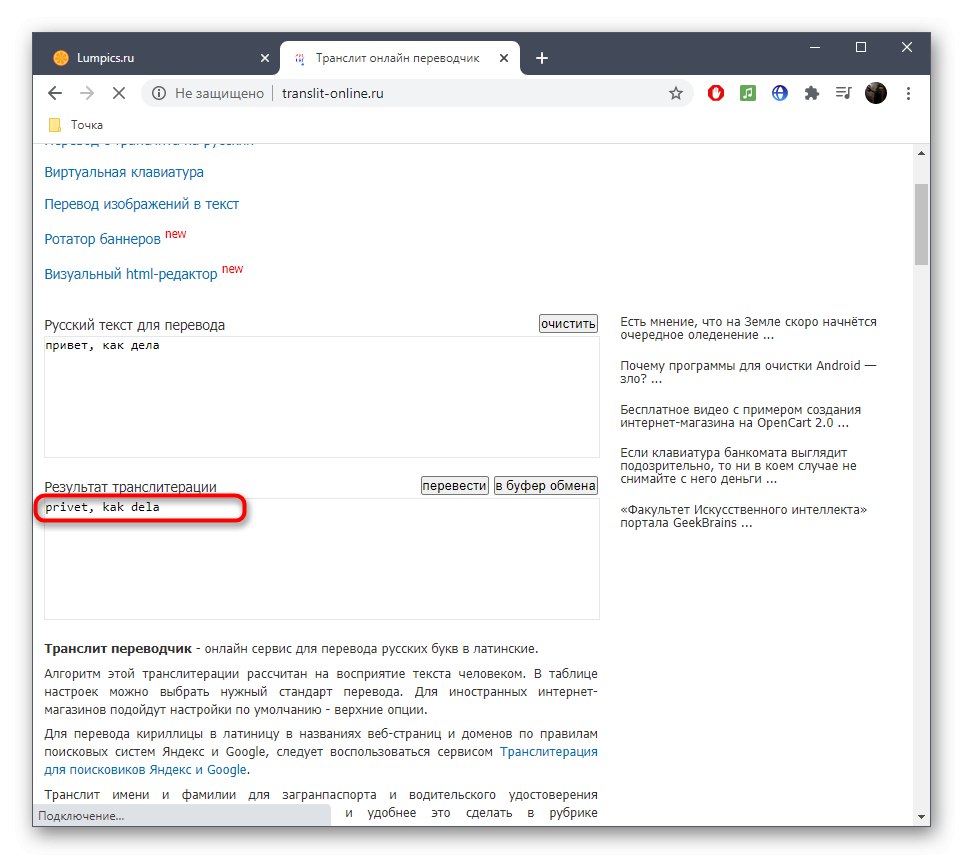Click the playlist extension icon
This screenshot has height=859, width=963.
(x=843, y=92)
